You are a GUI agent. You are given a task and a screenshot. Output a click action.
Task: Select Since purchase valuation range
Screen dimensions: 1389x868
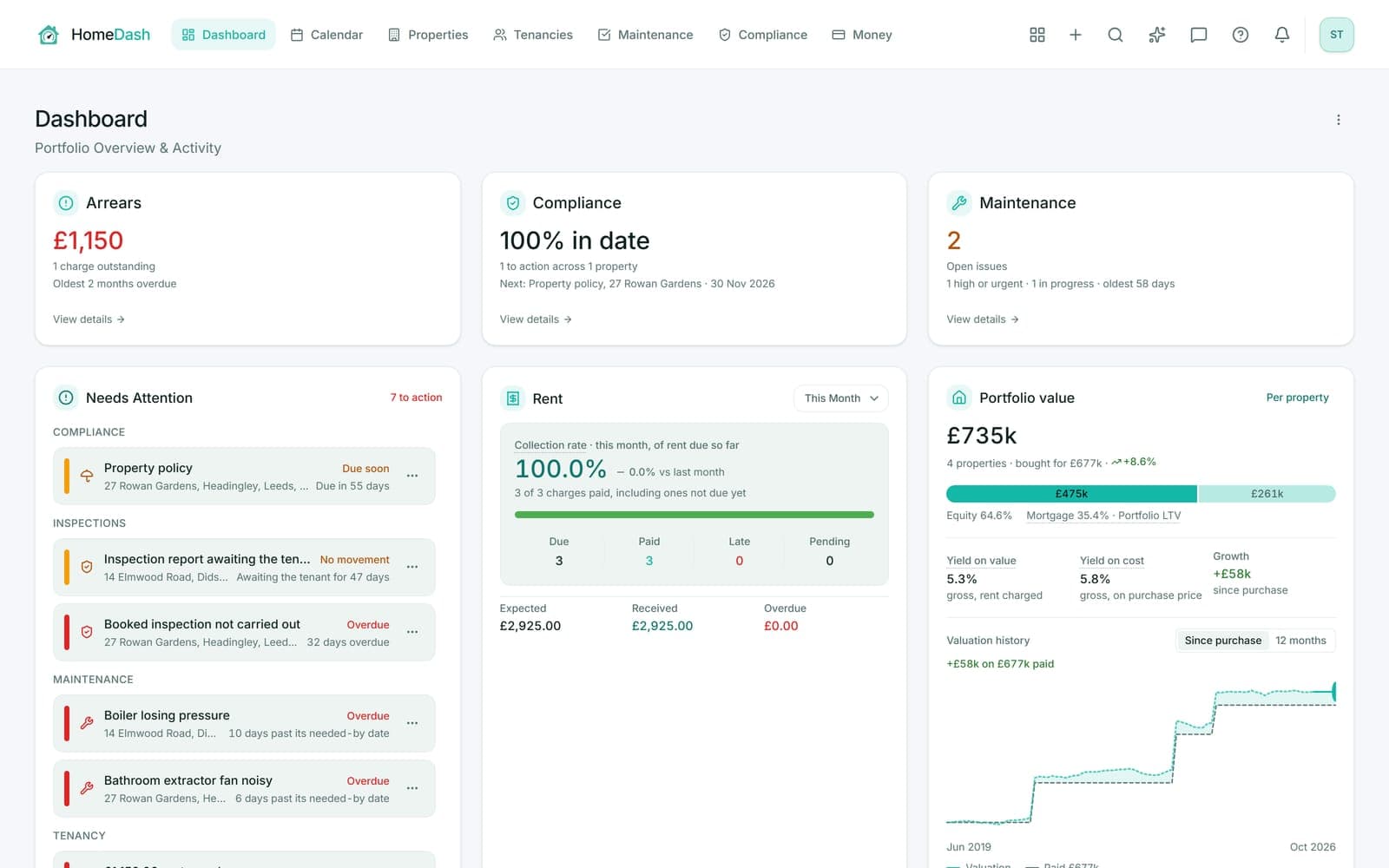(1222, 641)
